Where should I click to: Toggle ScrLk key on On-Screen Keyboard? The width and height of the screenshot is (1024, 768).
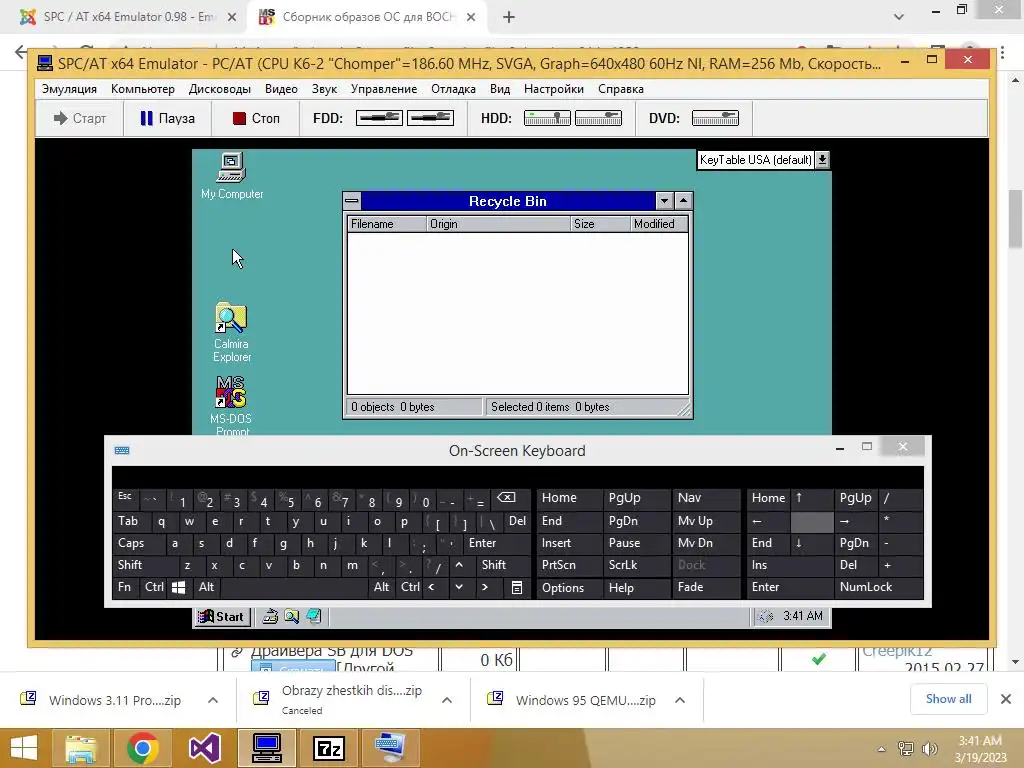tap(636, 565)
